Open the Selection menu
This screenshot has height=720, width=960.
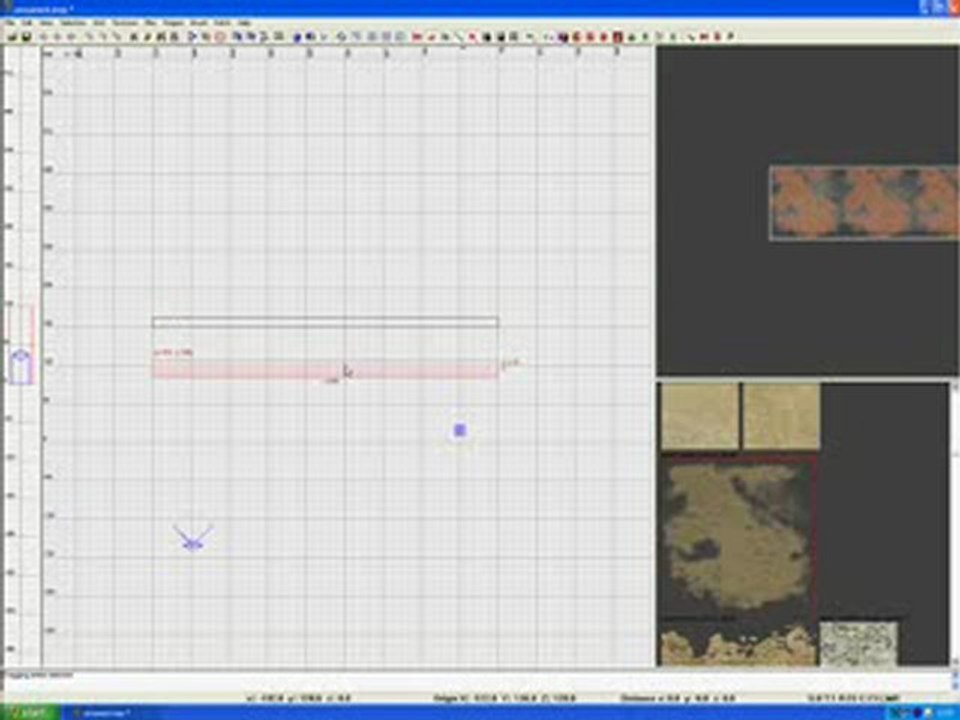73,23
